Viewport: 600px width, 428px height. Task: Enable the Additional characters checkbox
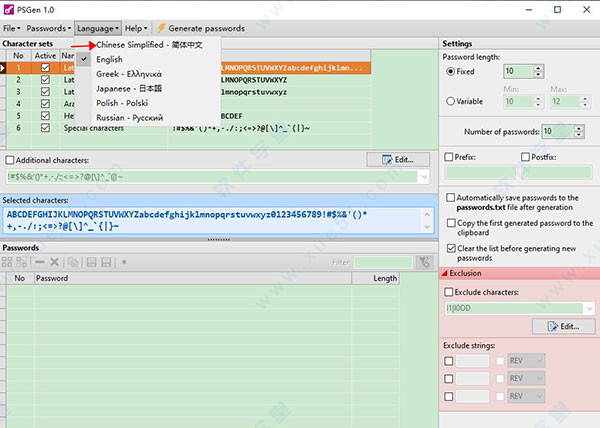point(11,160)
